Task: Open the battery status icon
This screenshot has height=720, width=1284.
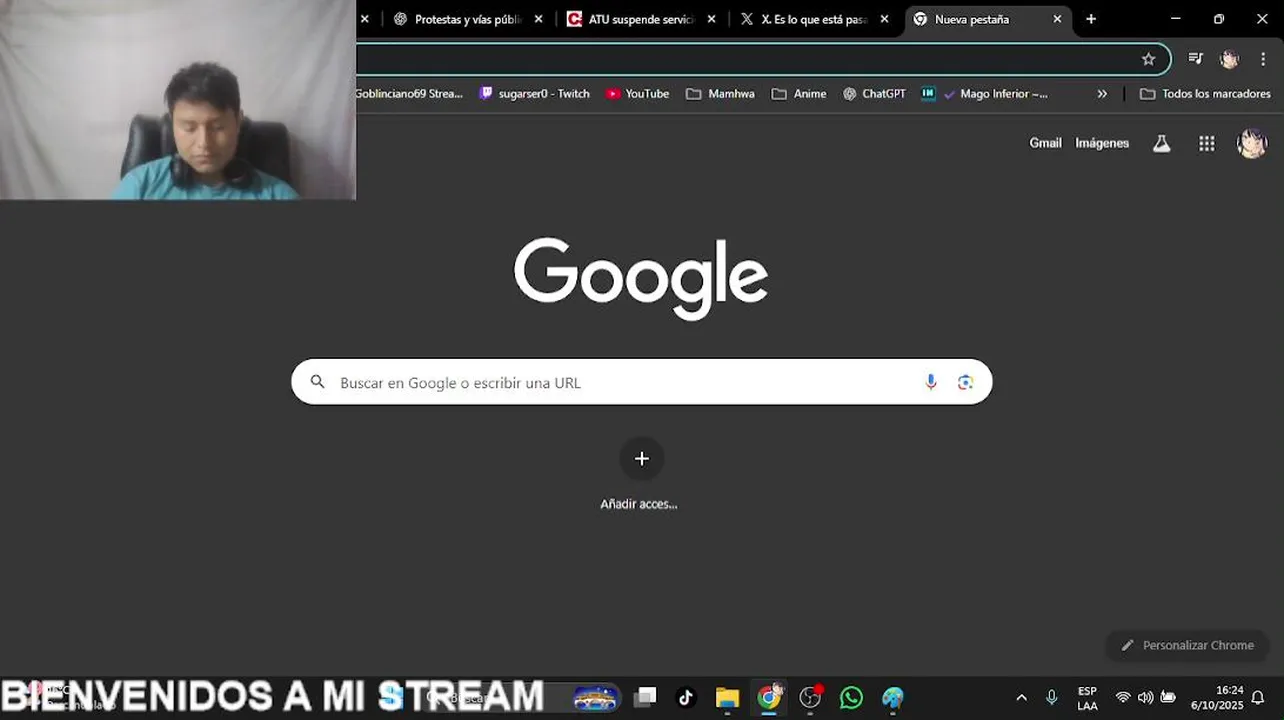Action: [1167, 697]
